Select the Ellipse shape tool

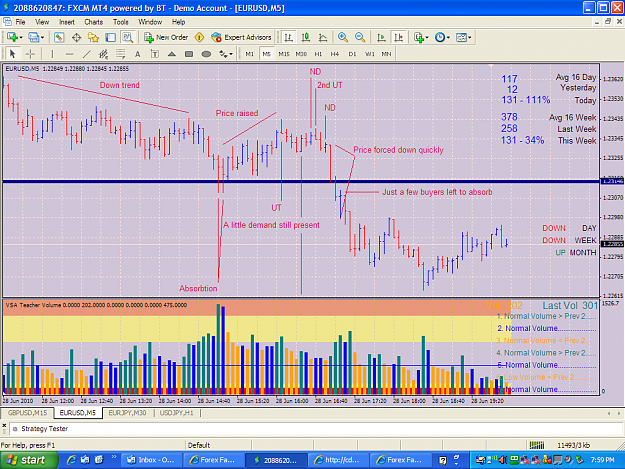[x=206, y=54]
